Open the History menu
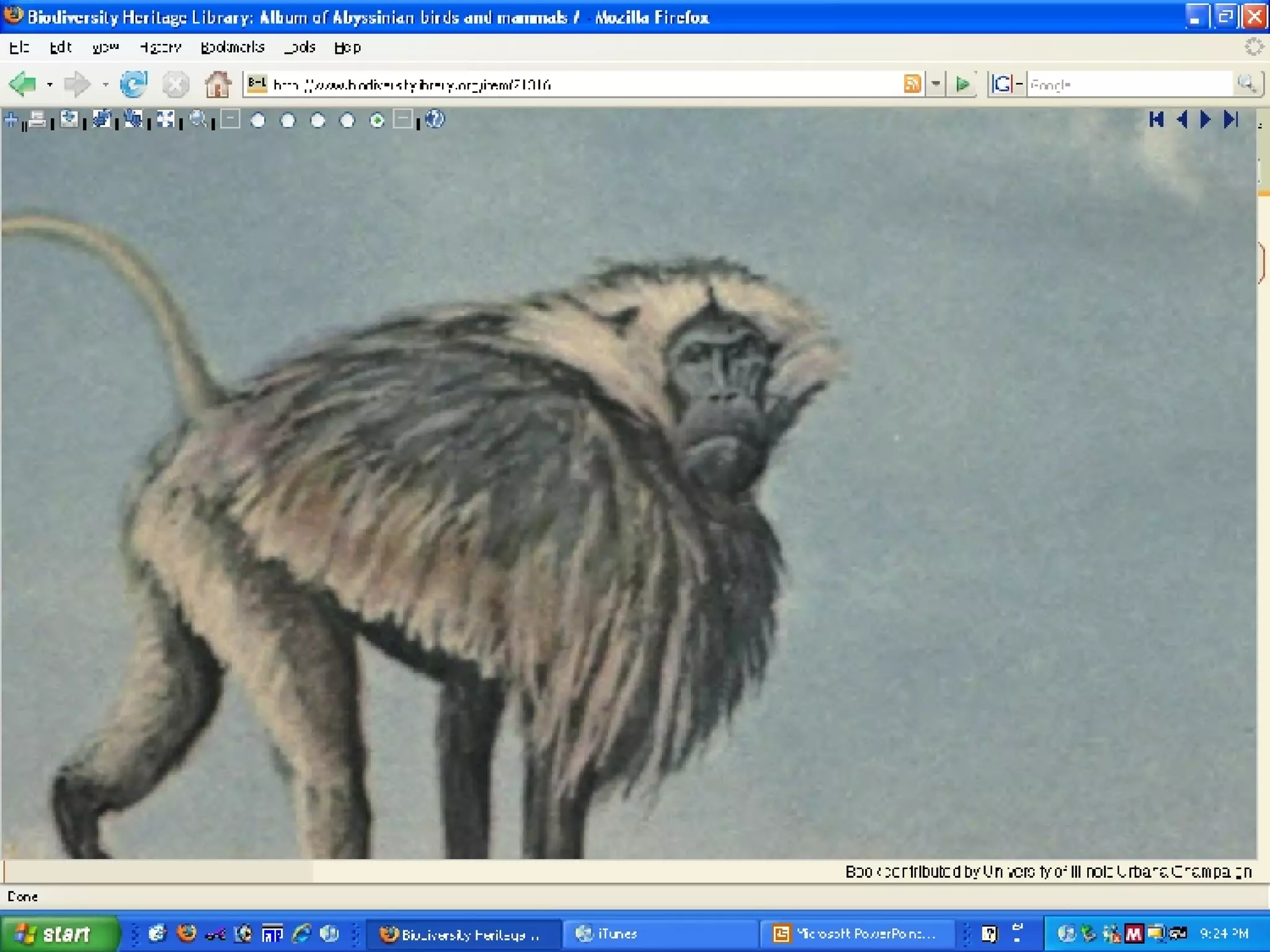Image resolution: width=1270 pixels, height=952 pixels. 160,47
